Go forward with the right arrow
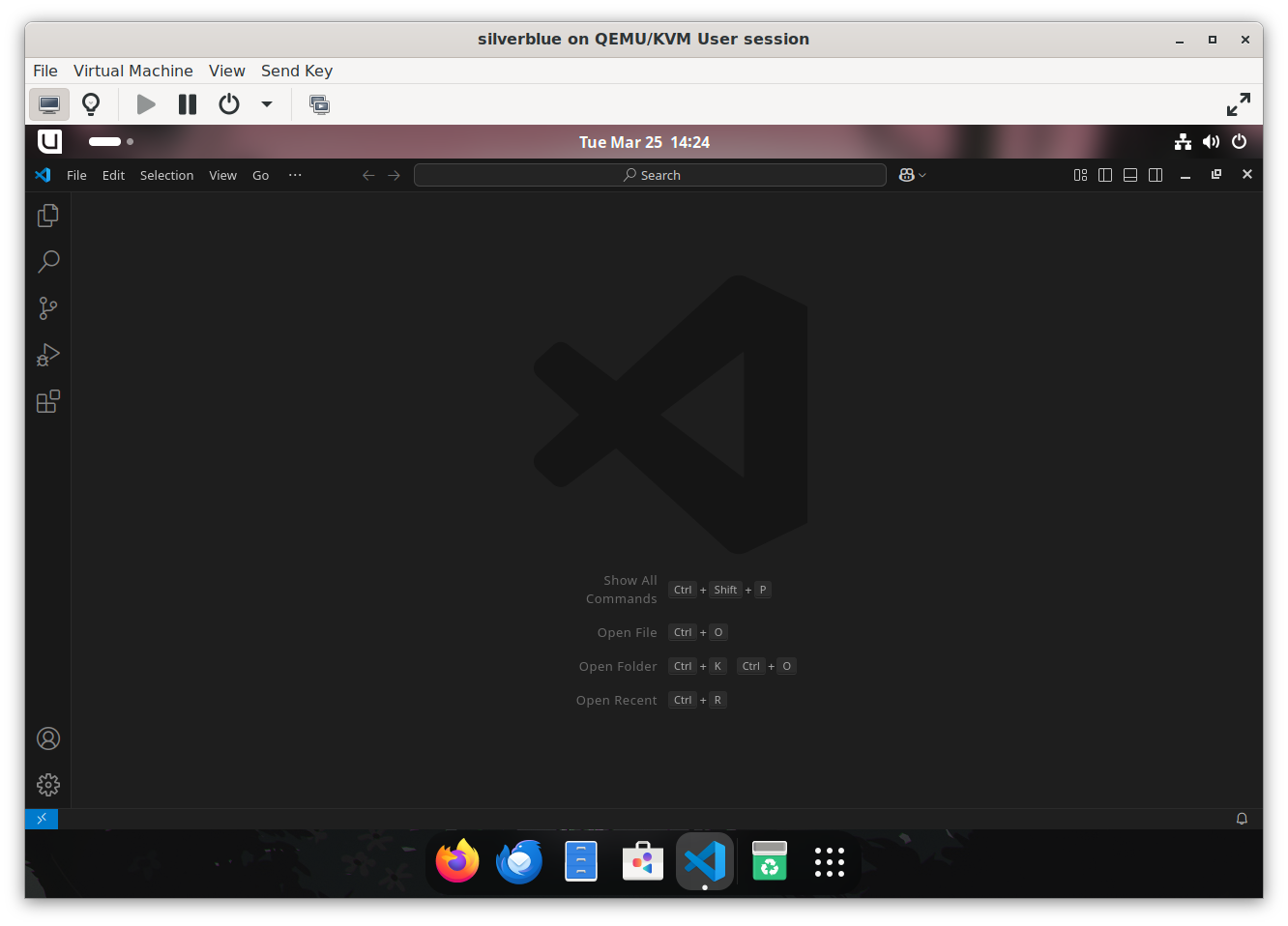Image resolution: width=1288 pixels, height=926 pixels. [394, 175]
